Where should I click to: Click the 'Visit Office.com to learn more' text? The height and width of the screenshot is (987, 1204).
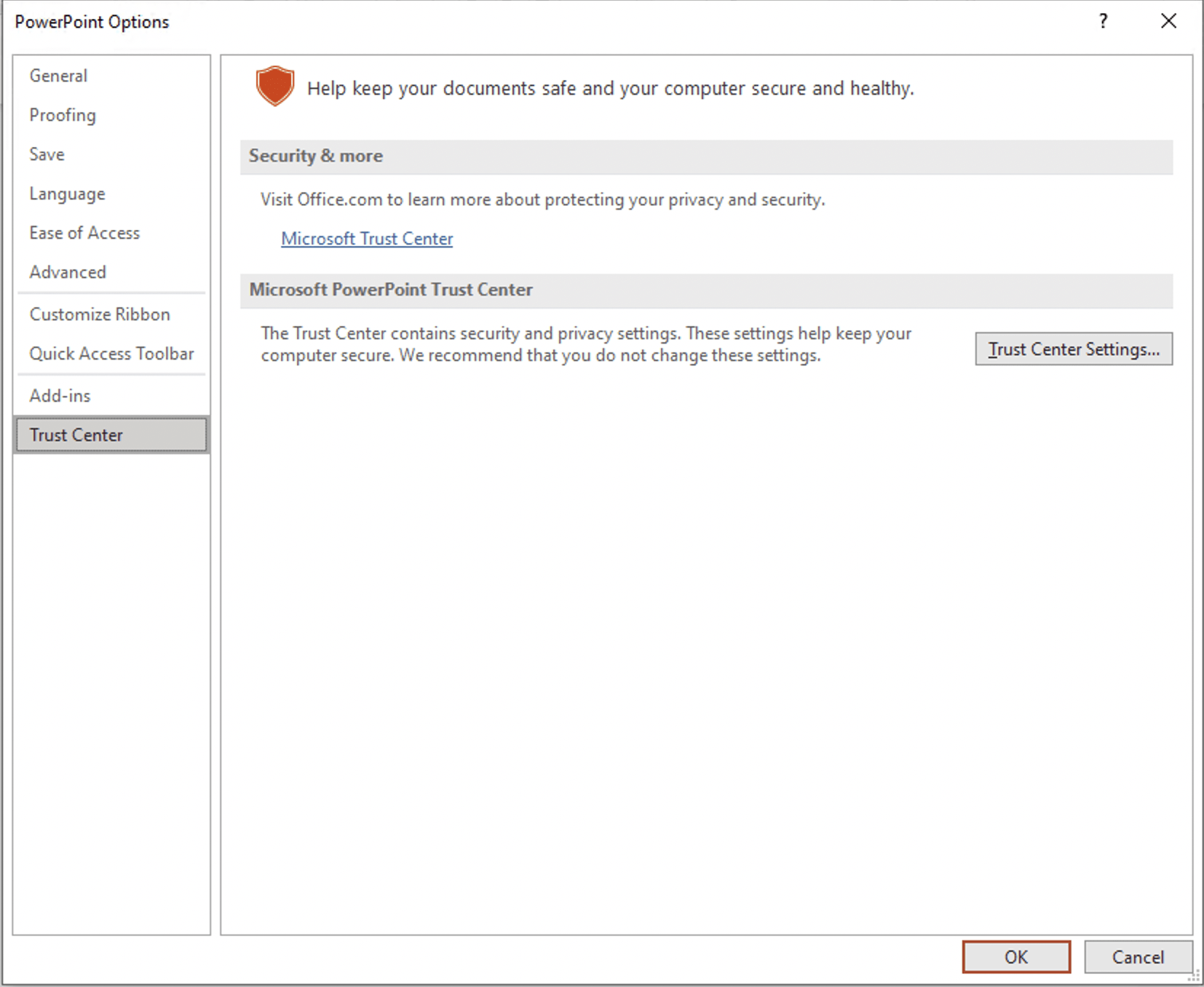pyautogui.click(x=542, y=199)
